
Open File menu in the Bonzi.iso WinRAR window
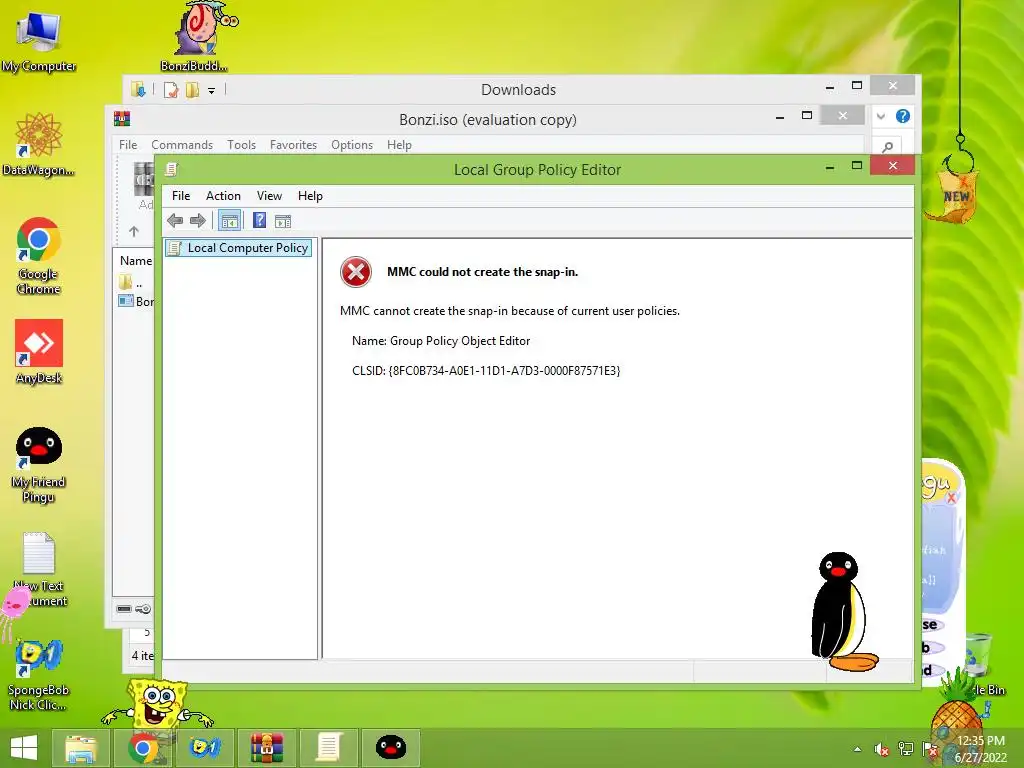coord(128,145)
